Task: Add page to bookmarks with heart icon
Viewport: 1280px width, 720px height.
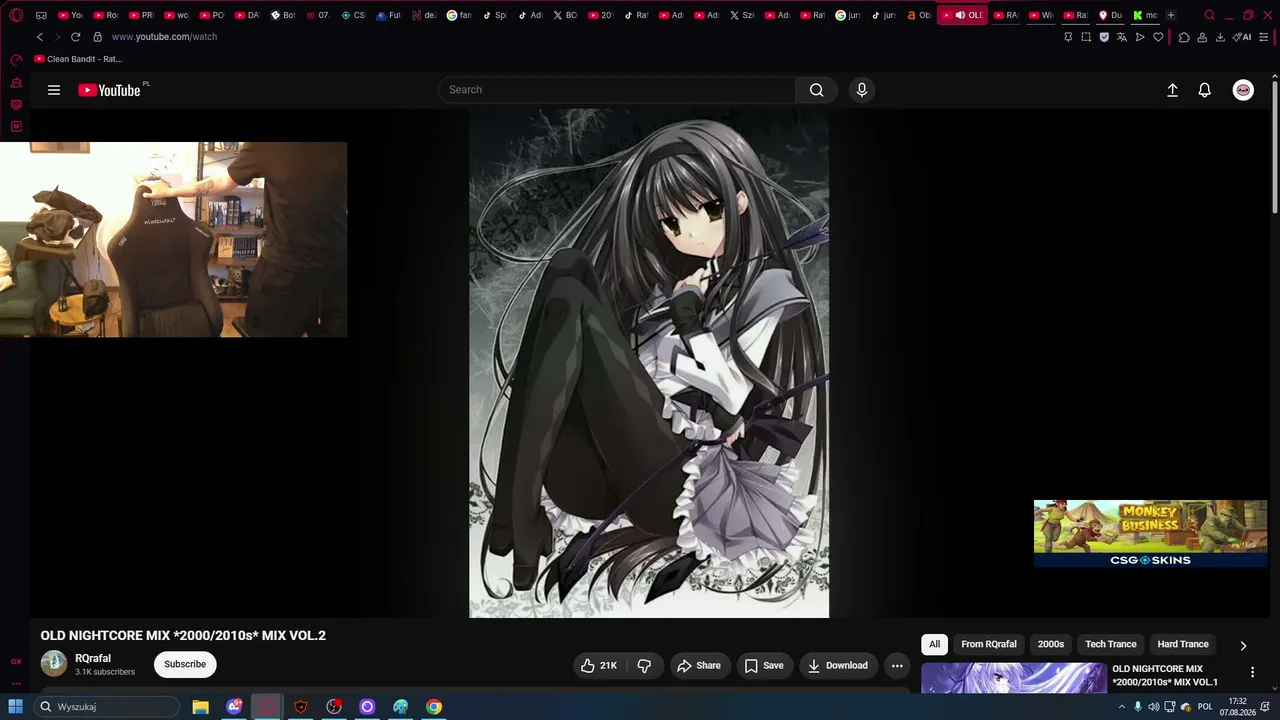Action: (x=1158, y=37)
